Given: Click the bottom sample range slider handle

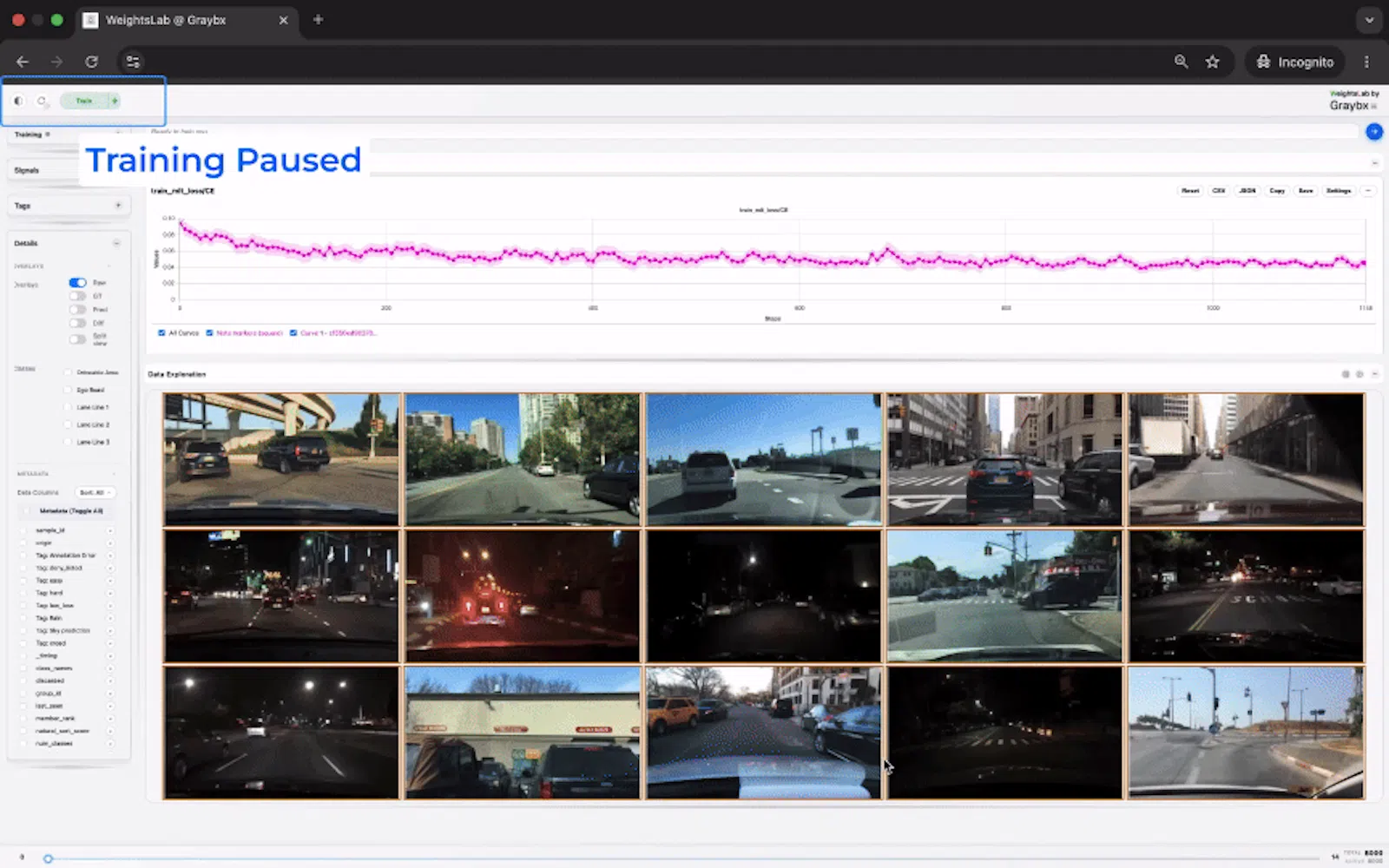Looking at the screenshot, I should pyautogui.click(x=49, y=858).
